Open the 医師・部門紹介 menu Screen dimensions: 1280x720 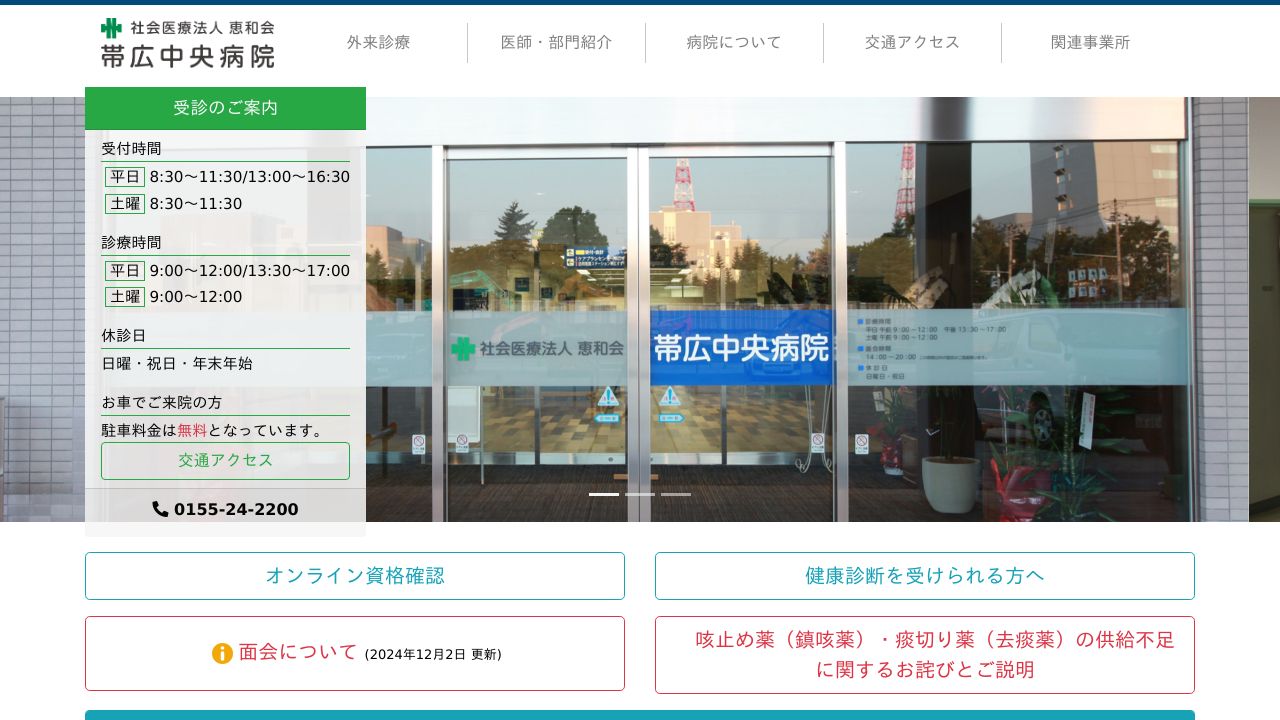(557, 42)
